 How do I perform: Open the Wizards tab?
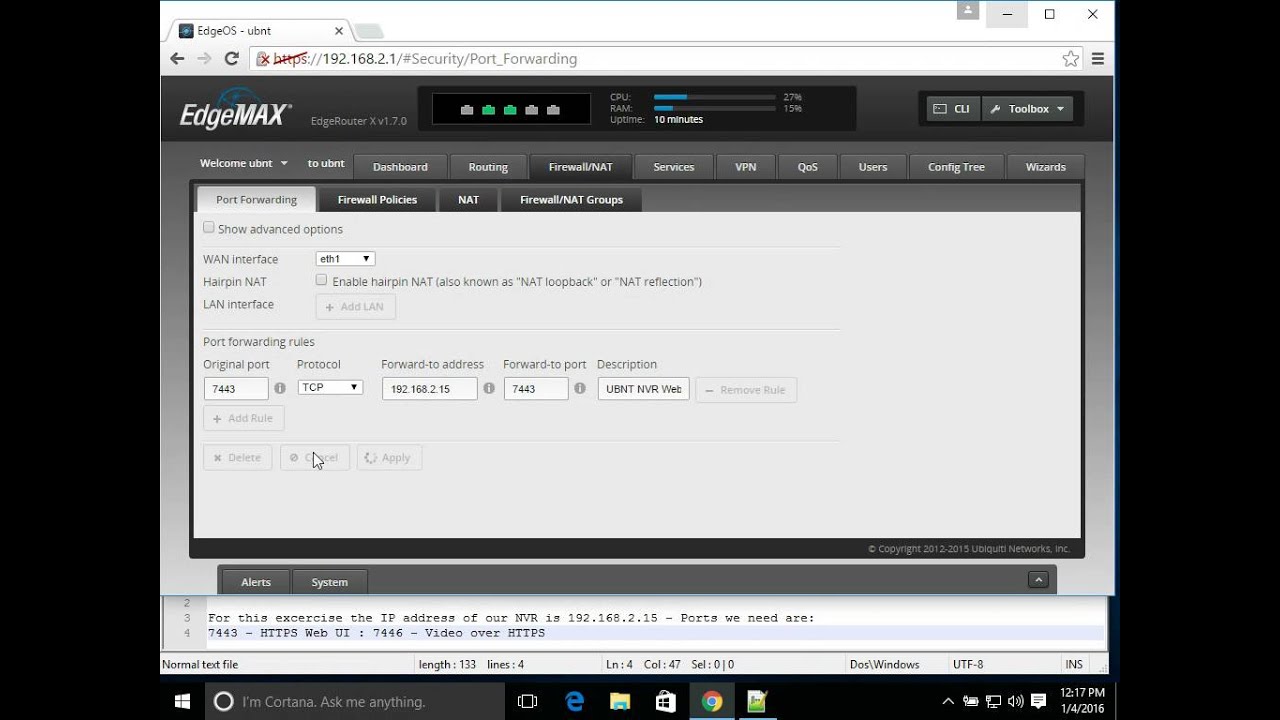pos(1046,167)
